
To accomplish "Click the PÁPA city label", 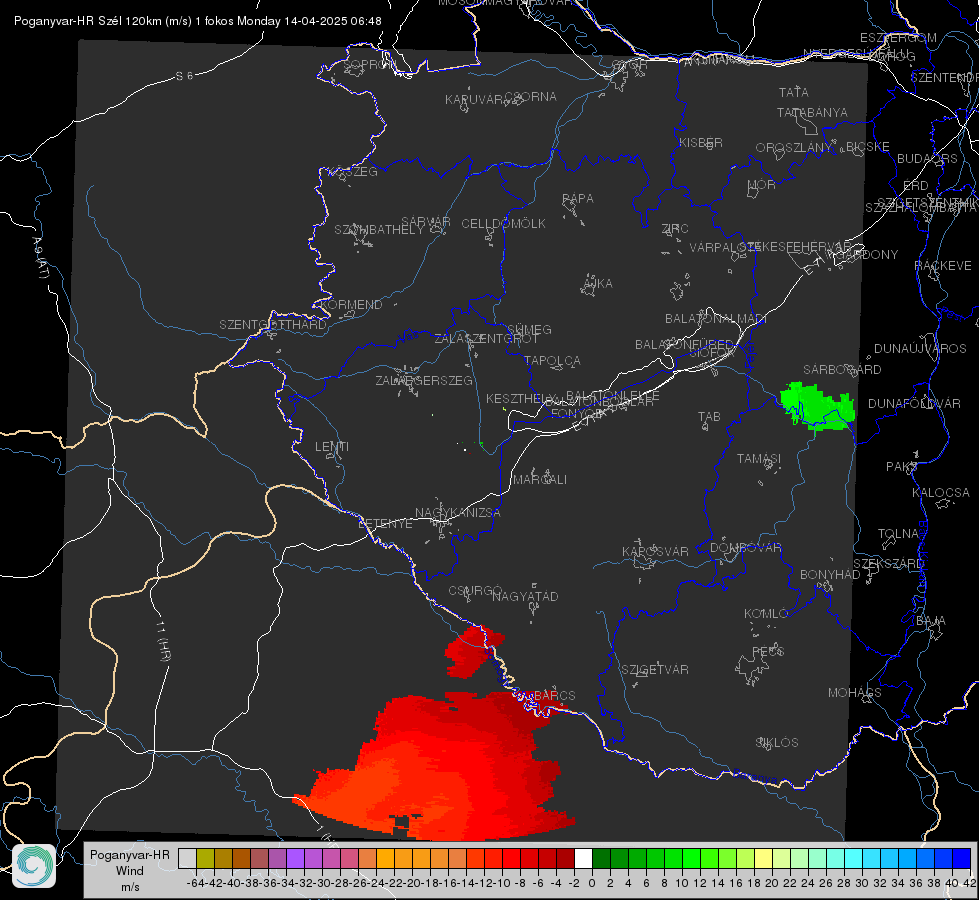I will pos(578,199).
